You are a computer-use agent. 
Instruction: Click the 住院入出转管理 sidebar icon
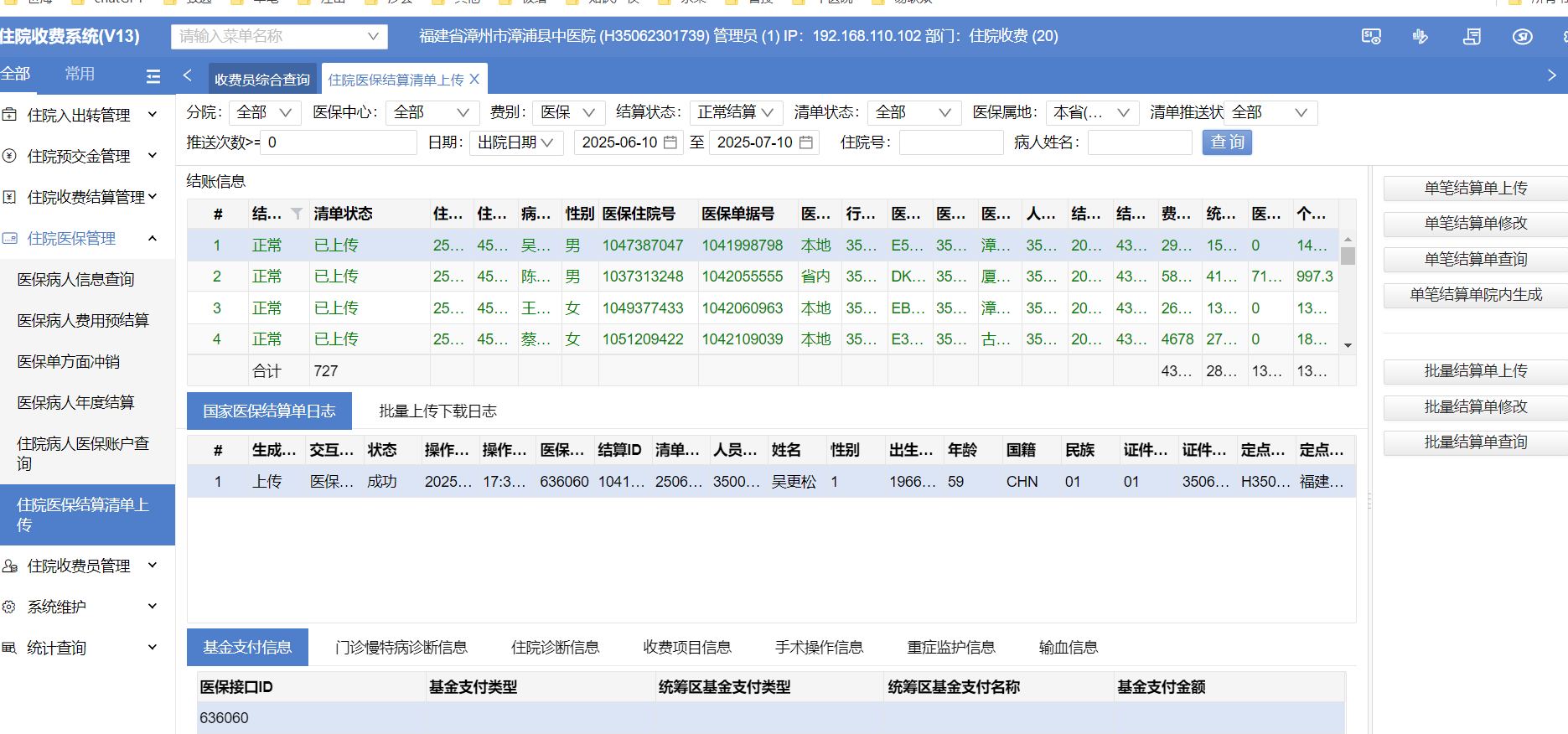(x=9, y=115)
